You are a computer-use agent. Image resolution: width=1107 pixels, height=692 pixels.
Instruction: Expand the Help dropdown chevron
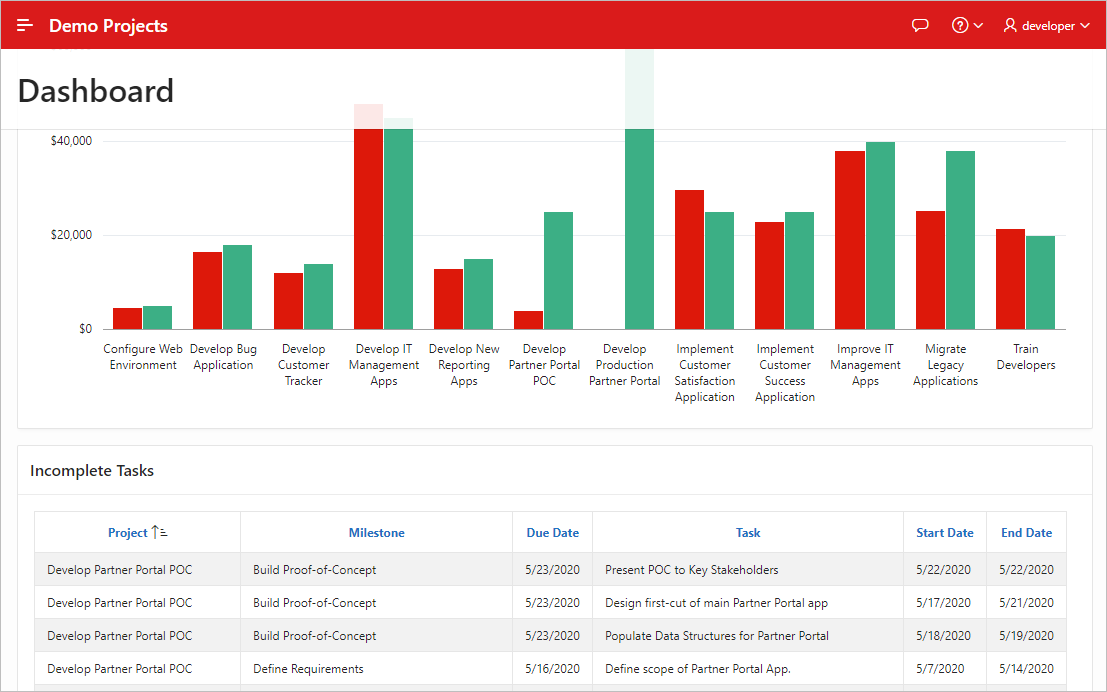point(977,25)
